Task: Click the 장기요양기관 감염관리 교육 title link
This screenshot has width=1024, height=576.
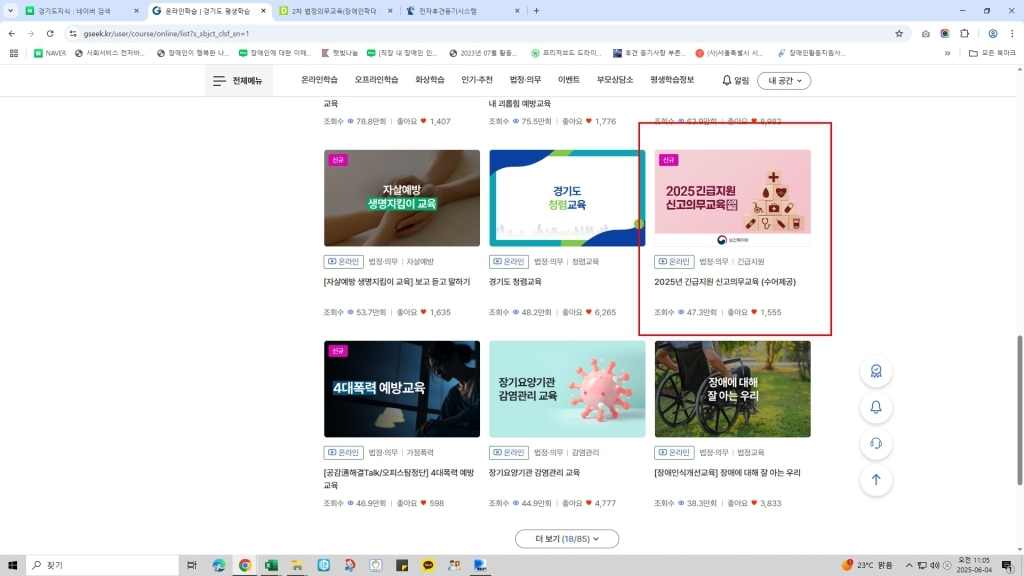Action: point(534,473)
